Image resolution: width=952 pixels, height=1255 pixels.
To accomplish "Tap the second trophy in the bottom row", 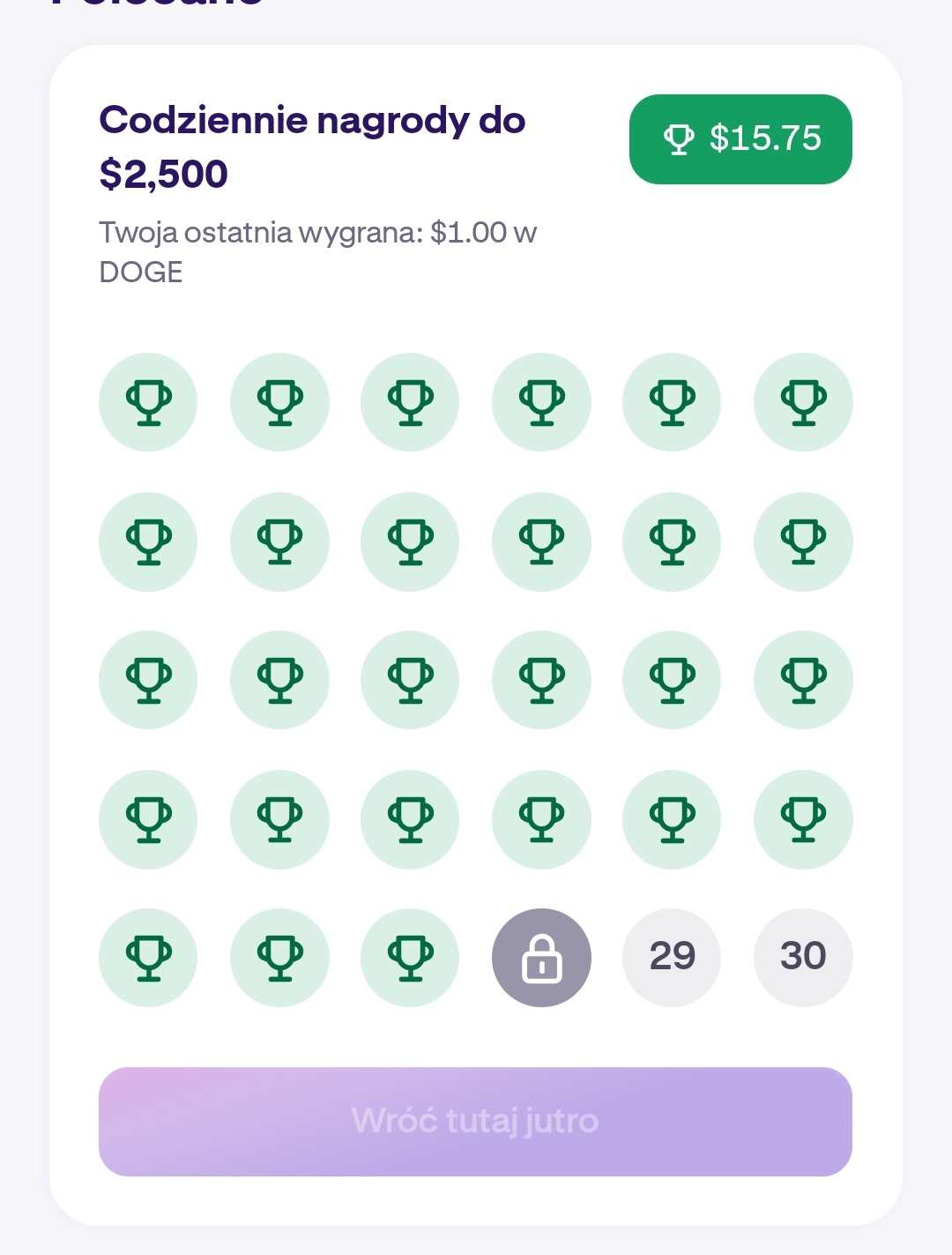I will (x=279, y=958).
